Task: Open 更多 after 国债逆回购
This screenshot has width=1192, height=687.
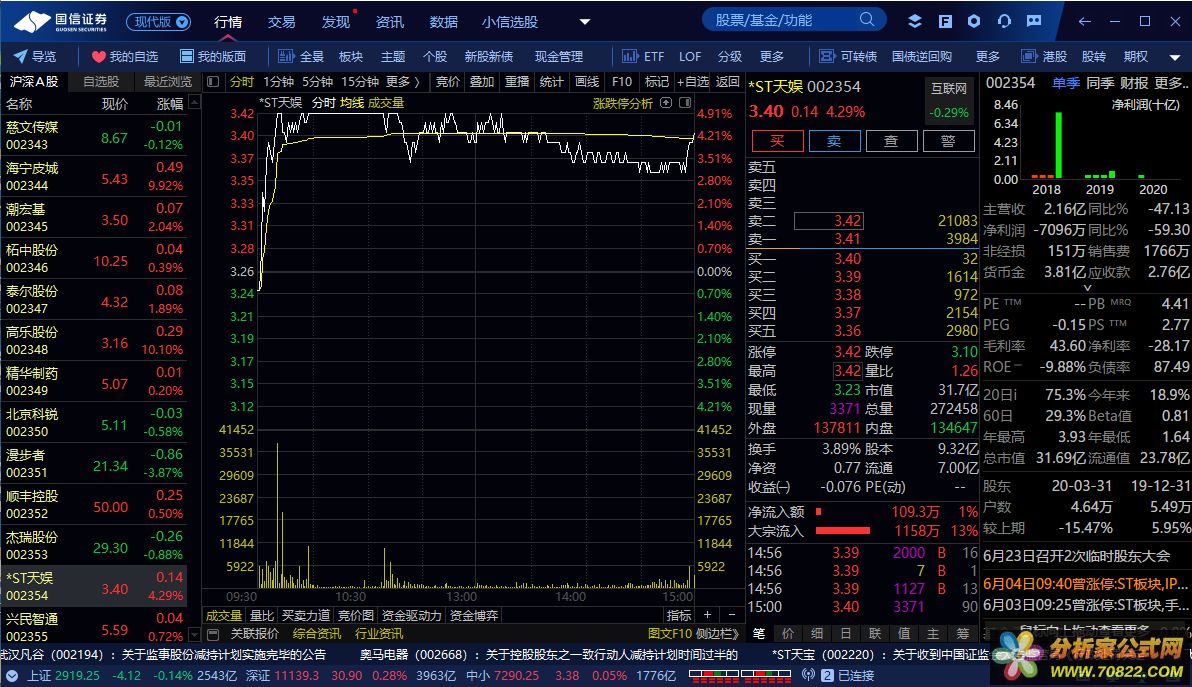Action: (988, 56)
